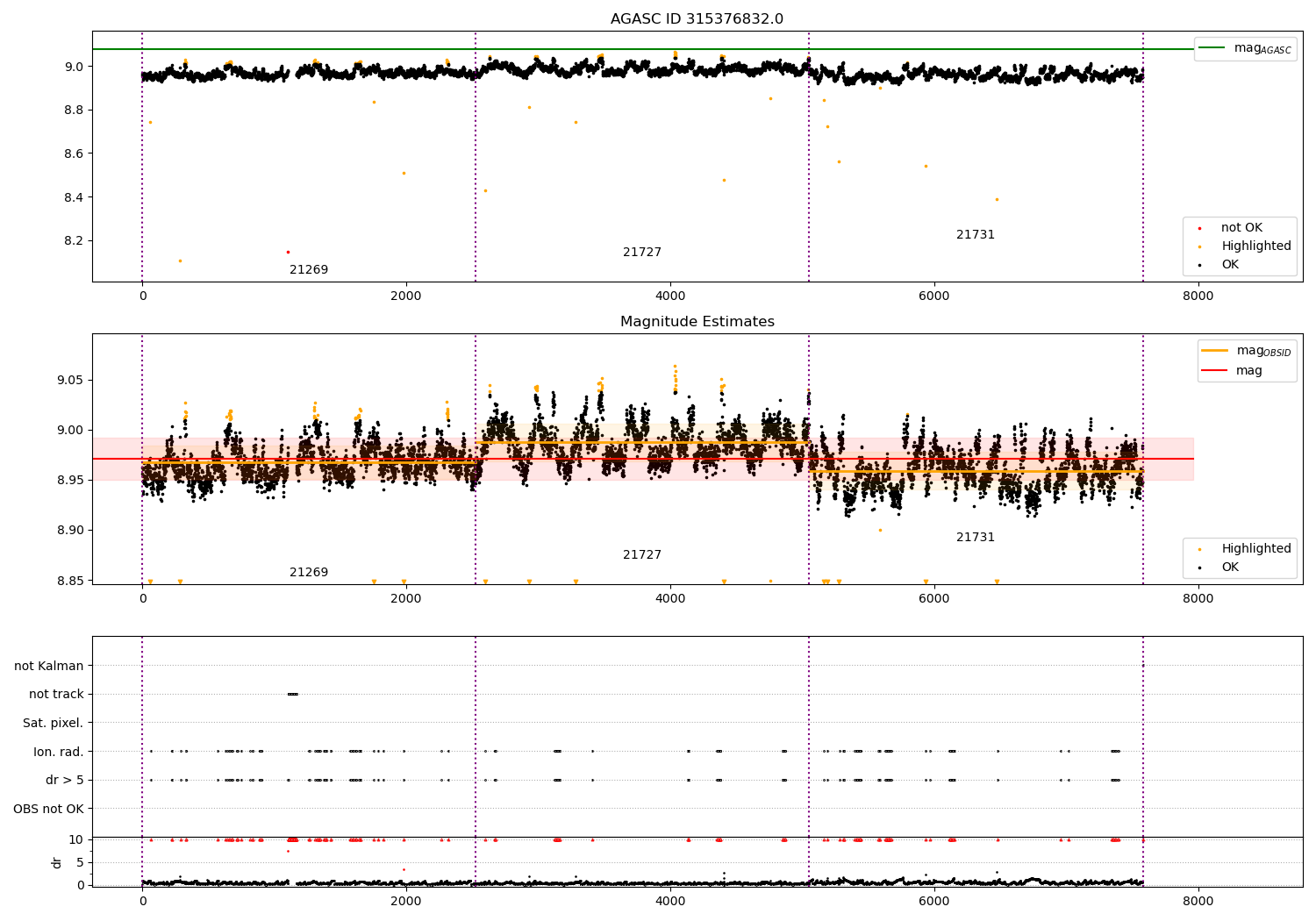Click OBSID label 21731 in the top plot
Image resolution: width=1316 pixels, height=921 pixels.
click(976, 235)
